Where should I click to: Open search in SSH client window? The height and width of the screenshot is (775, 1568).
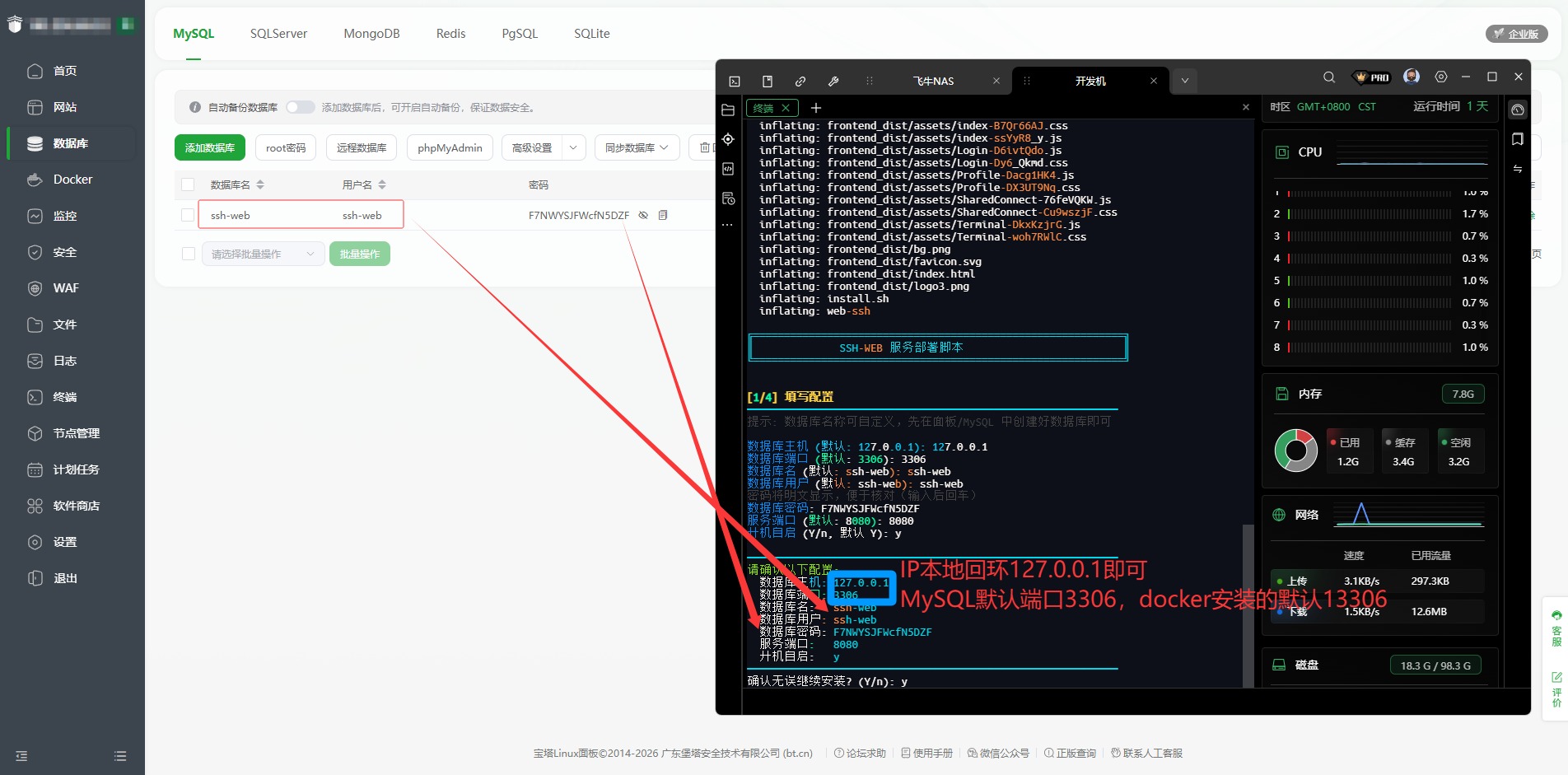click(x=1329, y=77)
